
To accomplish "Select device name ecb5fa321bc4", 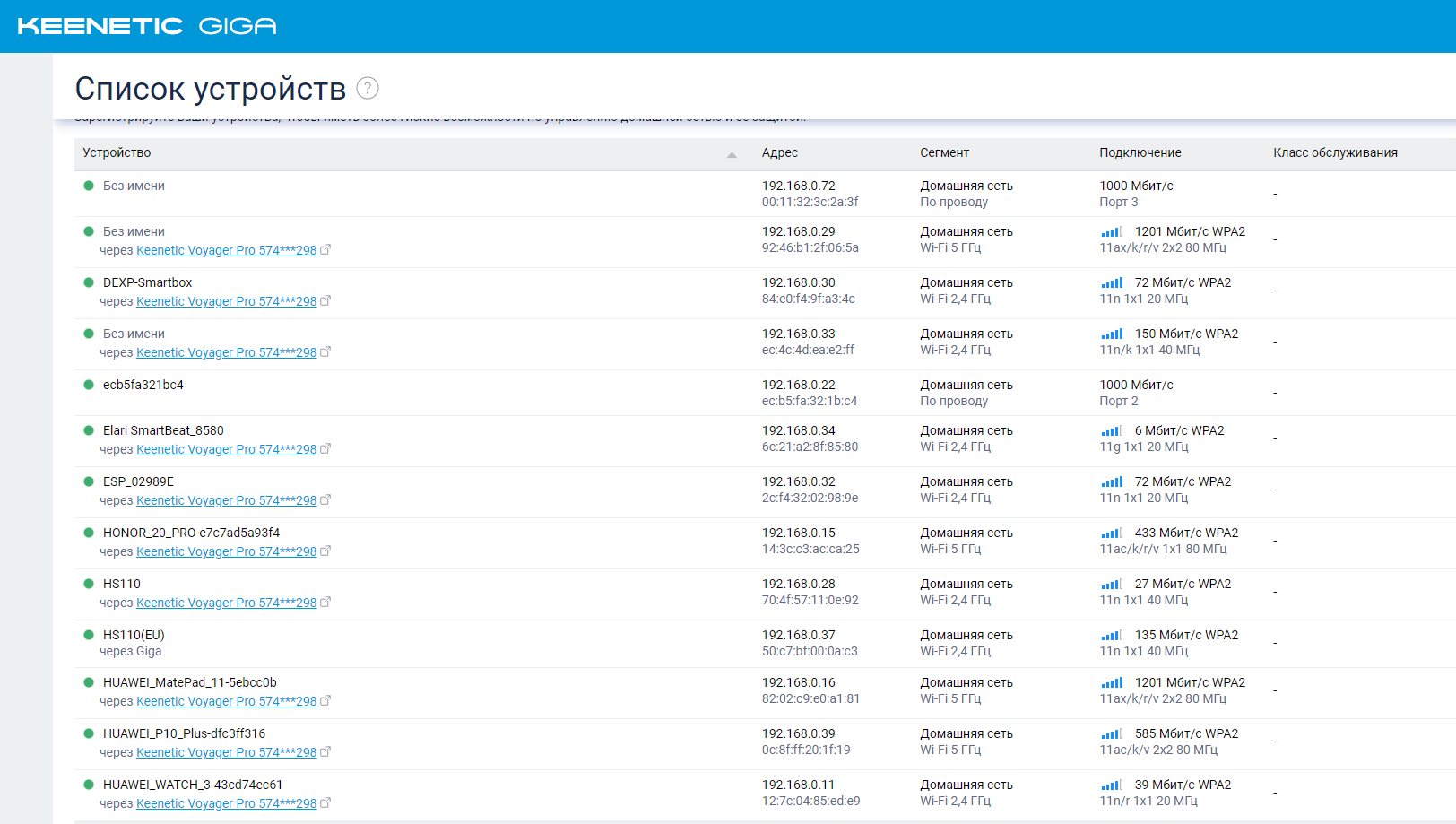I will [143, 385].
